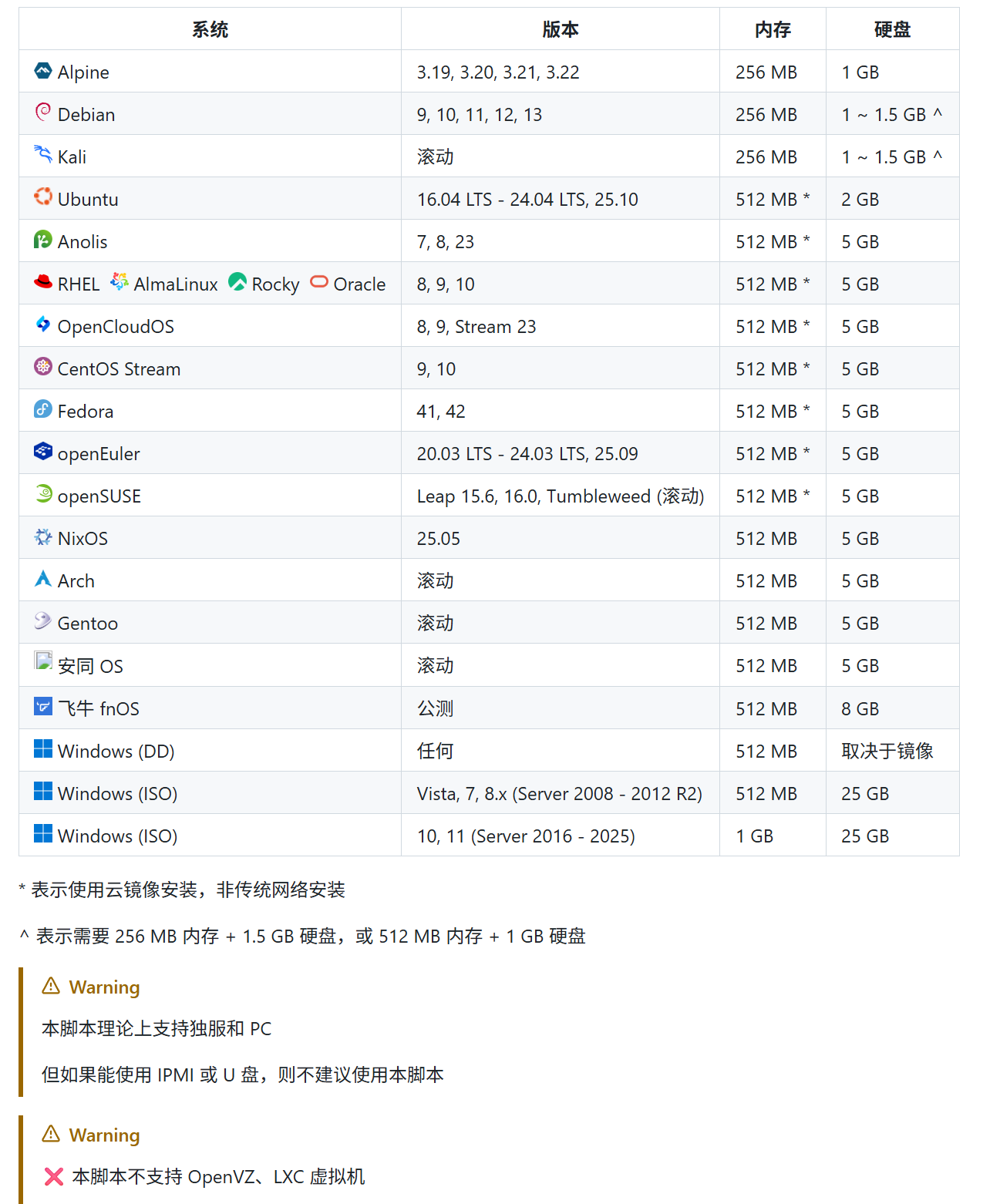Click the Windows (DD) logo icon

click(x=43, y=749)
